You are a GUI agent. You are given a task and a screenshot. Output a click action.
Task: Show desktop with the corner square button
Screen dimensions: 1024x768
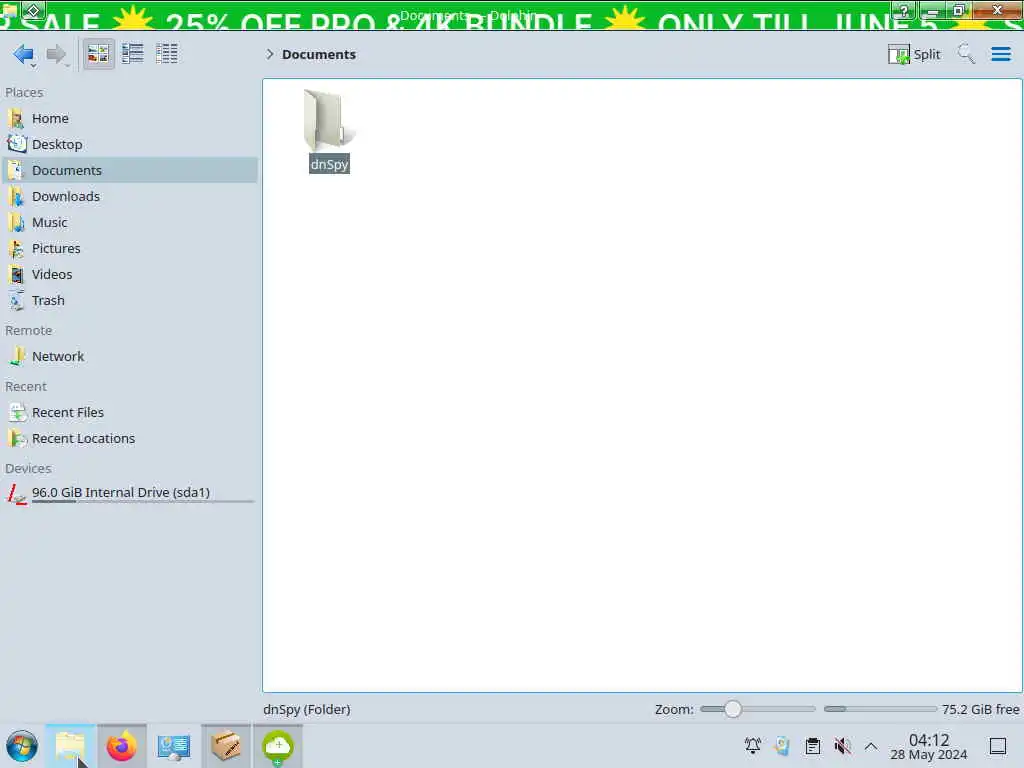pyautogui.click(x=997, y=746)
